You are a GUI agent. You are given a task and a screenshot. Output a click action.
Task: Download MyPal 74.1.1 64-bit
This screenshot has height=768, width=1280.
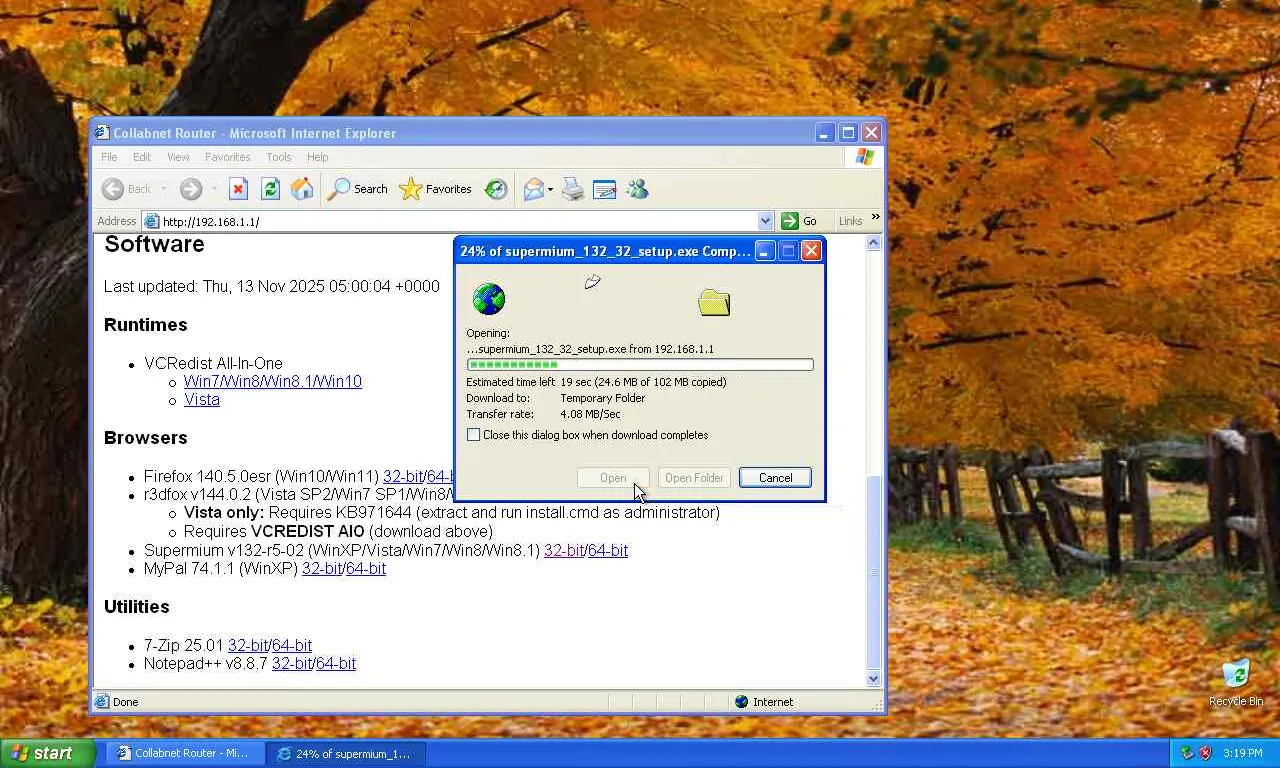366,568
